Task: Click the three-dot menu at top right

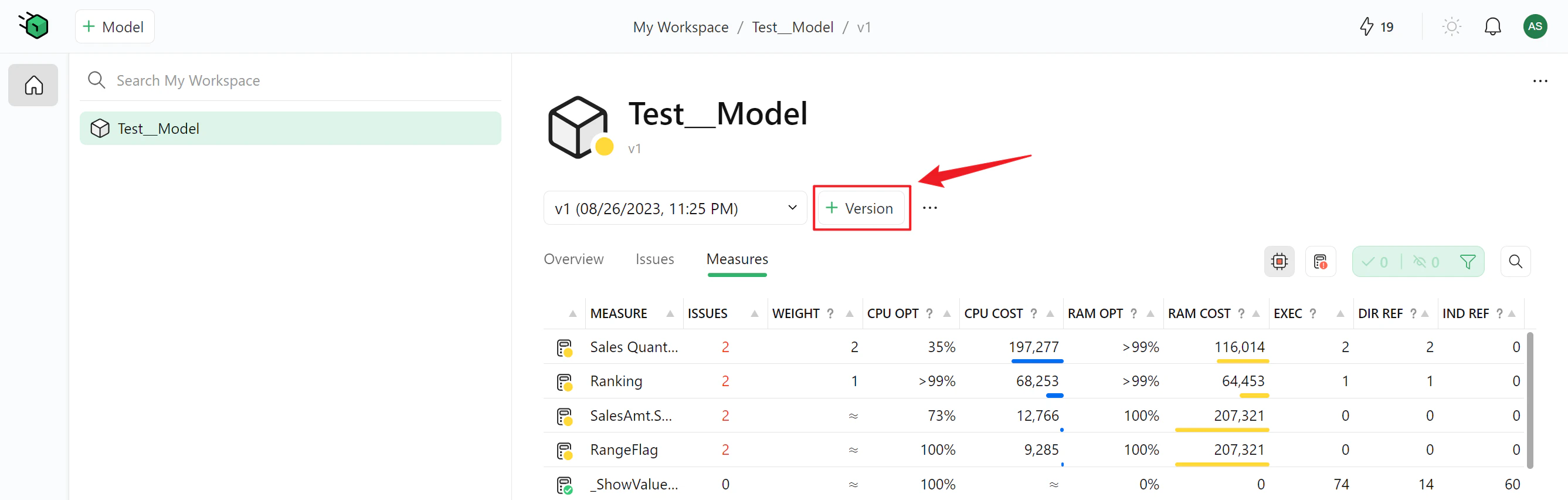Action: (1539, 81)
